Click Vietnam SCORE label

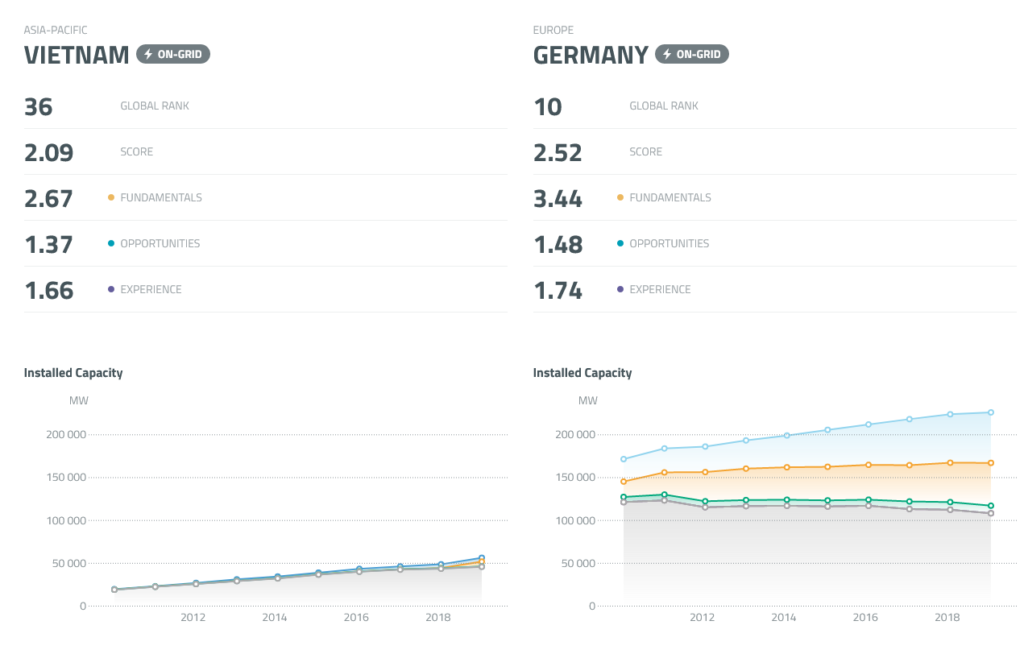coord(136,152)
